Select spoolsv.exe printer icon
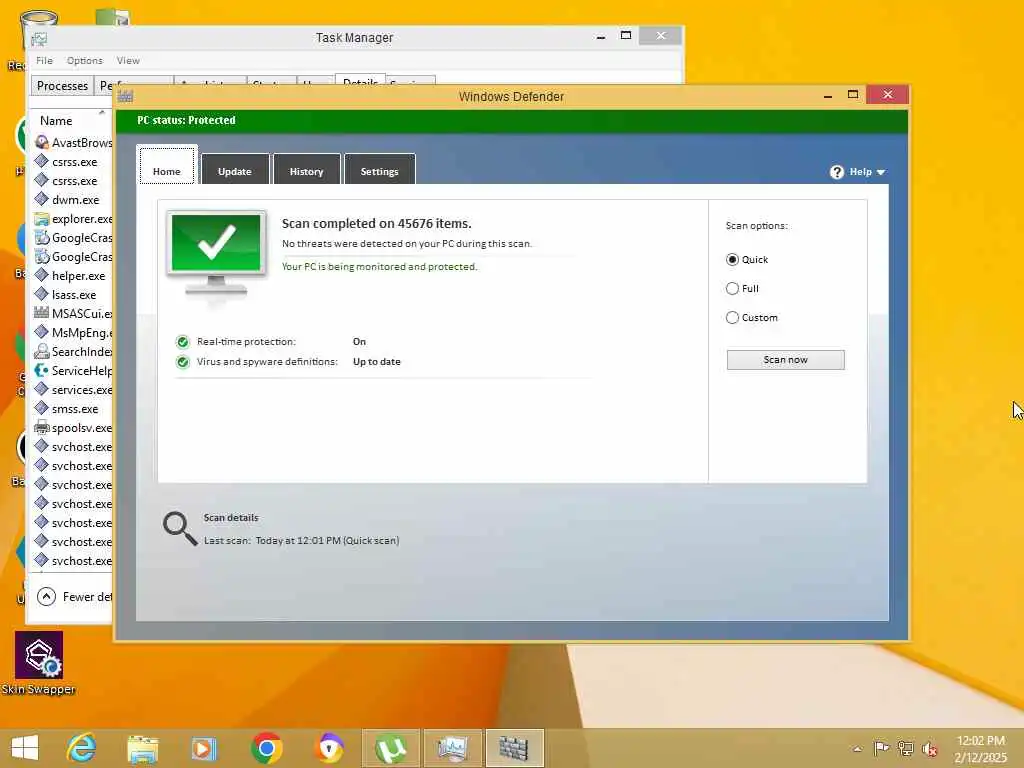 (x=42, y=428)
